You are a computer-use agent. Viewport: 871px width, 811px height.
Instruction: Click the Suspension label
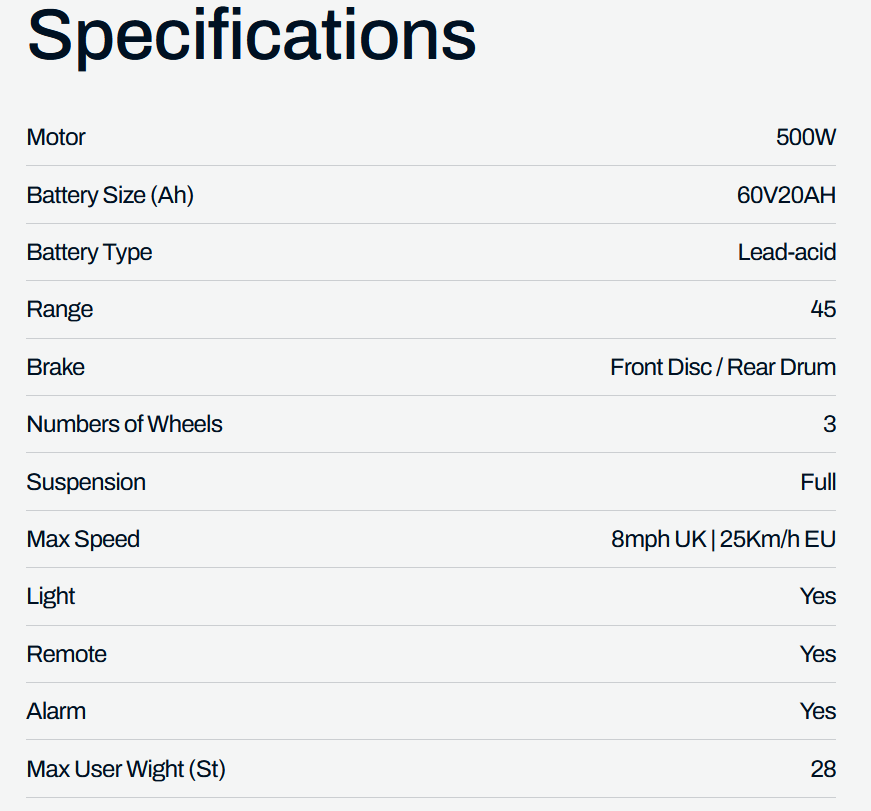(86, 482)
